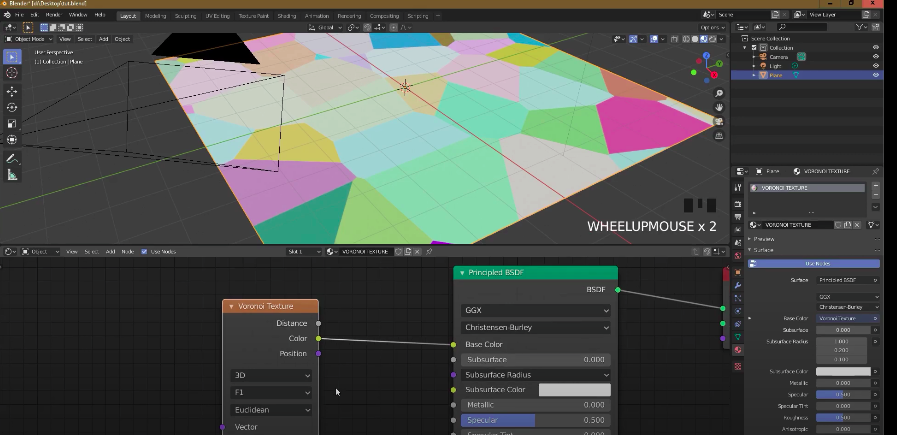Open the Tool properties tab
The height and width of the screenshot is (435, 897).
point(738,188)
